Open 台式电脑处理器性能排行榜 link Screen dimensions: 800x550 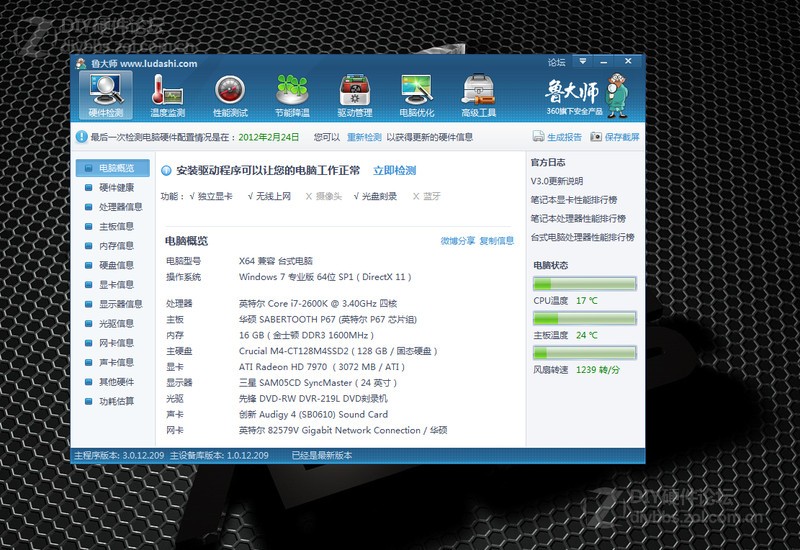tap(583, 237)
